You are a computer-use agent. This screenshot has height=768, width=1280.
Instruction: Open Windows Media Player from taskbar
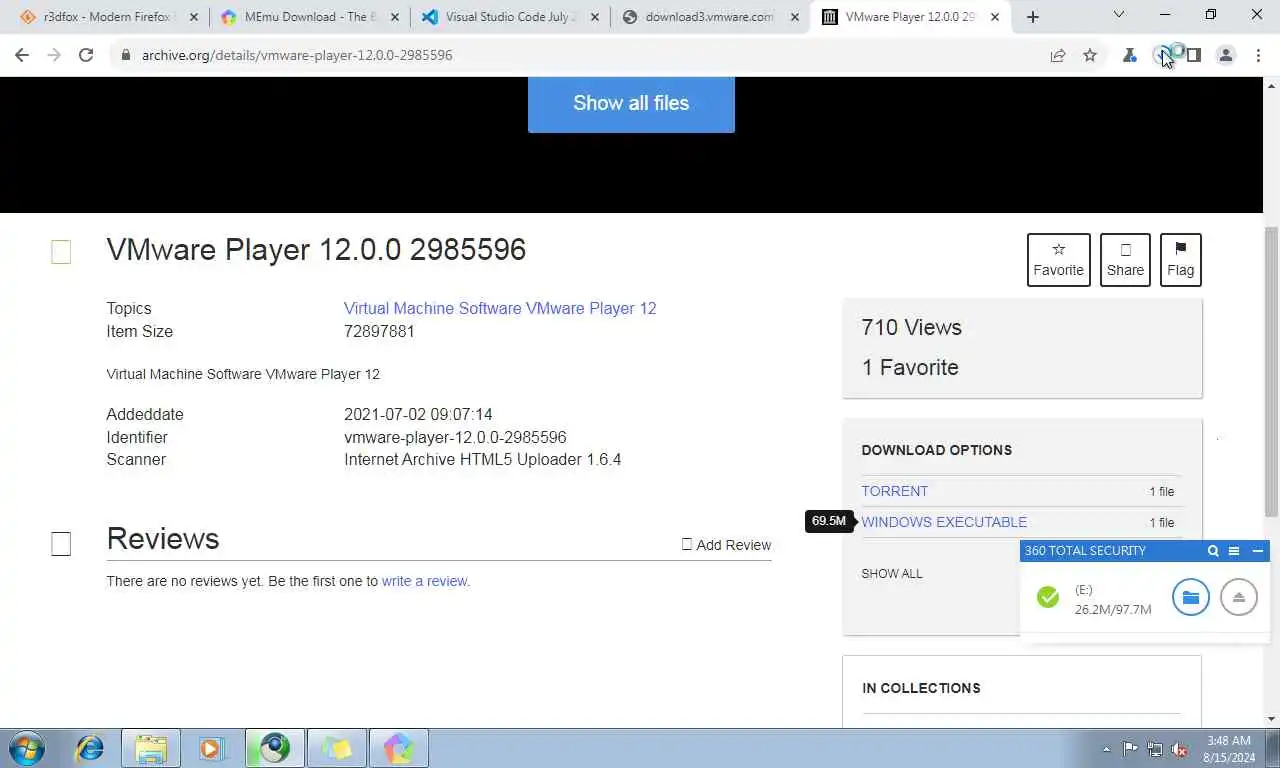(x=211, y=748)
